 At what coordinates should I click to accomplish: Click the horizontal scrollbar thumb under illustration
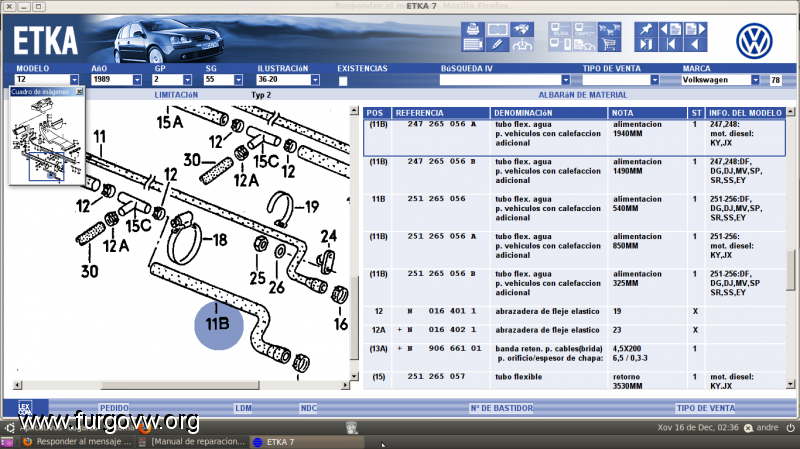click(x=180, y=385)
